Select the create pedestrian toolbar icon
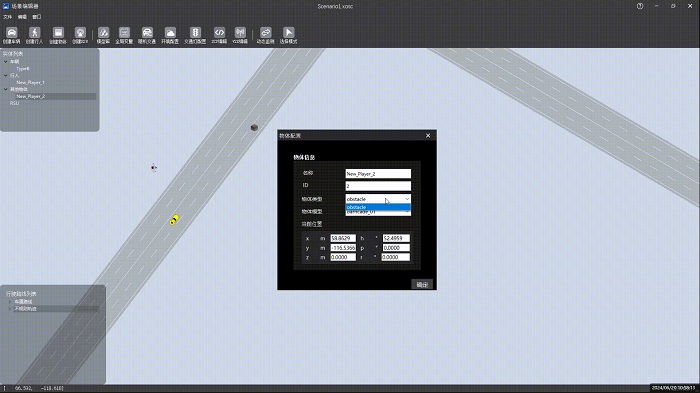Screen dimensions: 700x393 point(34,33)
